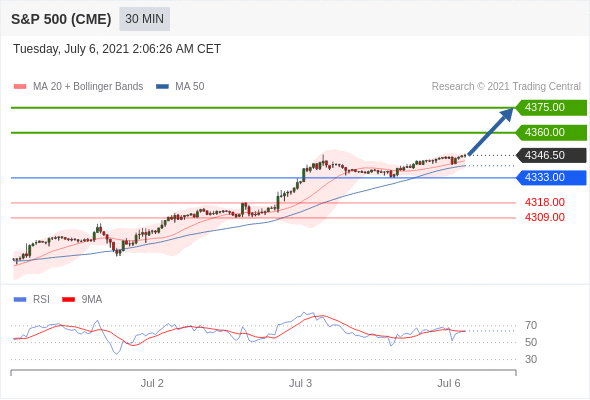The image size is (590, 400).
Task: Toggle the RSI legend item
Action: click(x=32, y=300)
